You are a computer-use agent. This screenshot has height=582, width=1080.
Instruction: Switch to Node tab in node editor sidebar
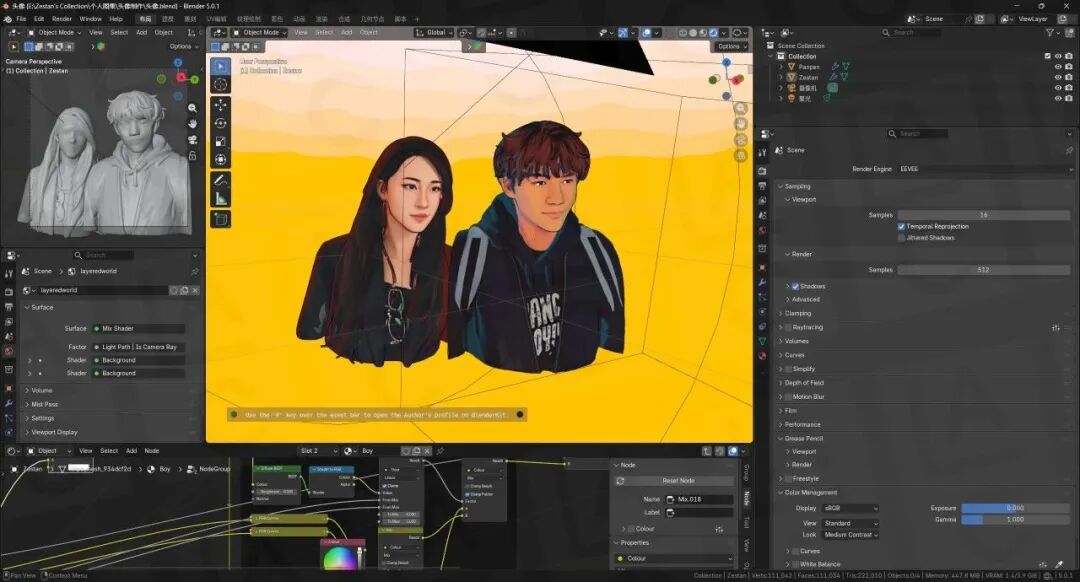(x=747, y=498)
